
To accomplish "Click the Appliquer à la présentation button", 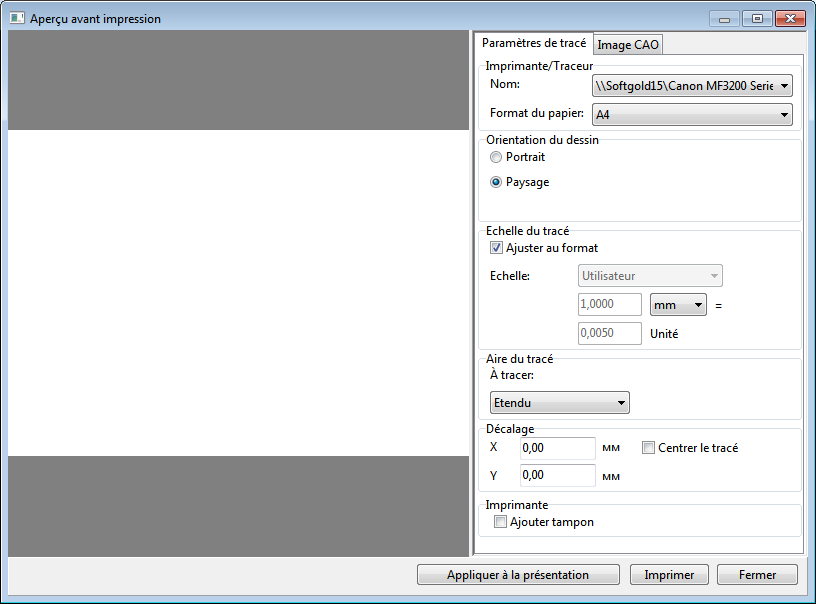I will pos(518,575).
